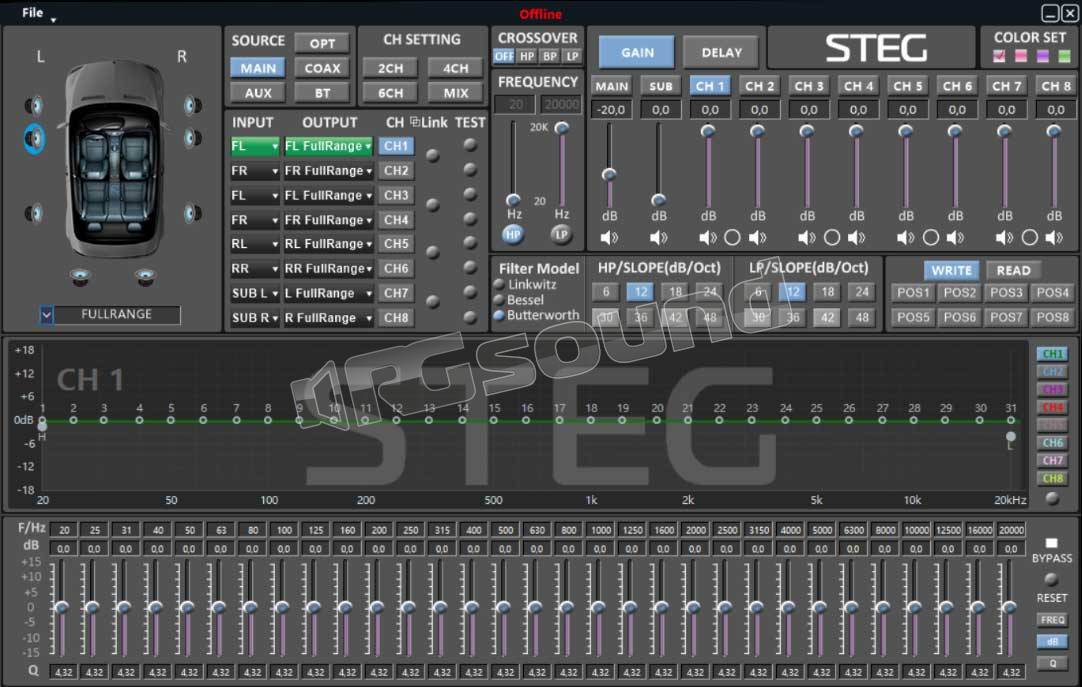Open the FL FullRange output dropdown for CH1
Viewport: 1082px width, 687px height.
328,146
